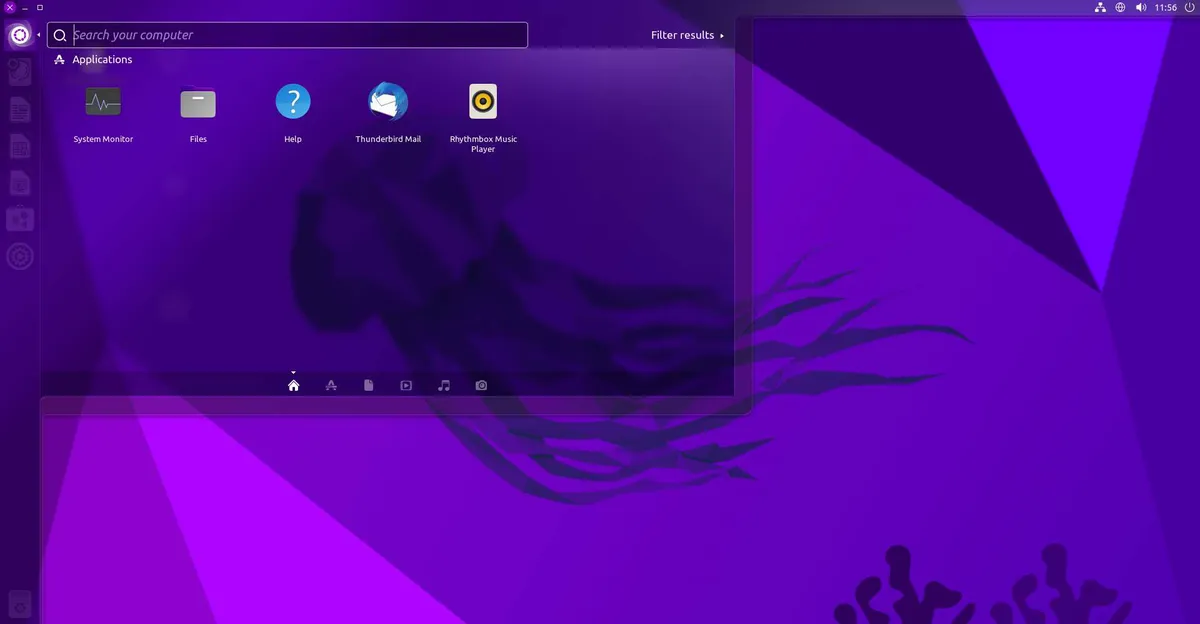Screen dimensions: 1200x624
Task: Click the Search your computer field
Action: (x=287, y=35)
